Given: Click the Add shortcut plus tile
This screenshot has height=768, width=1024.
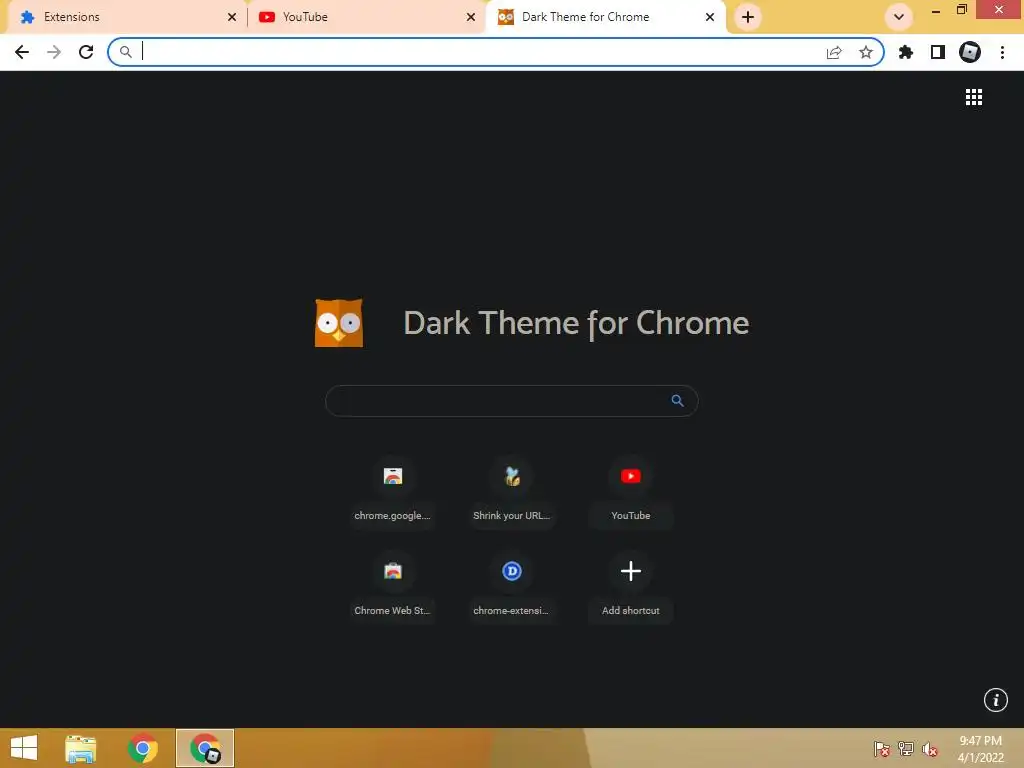Looking at the screenshot, I should [x=630, y=586].
